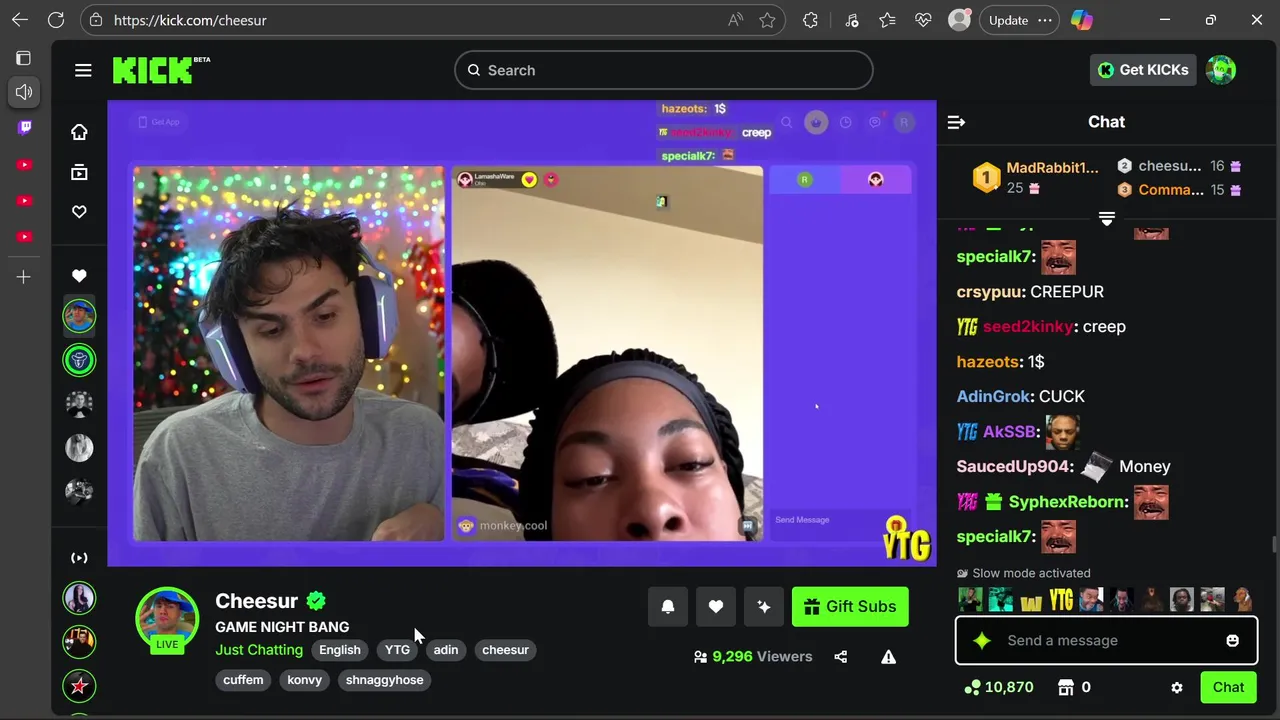Open Edge tab actions menu icon
The height and width of the screenshot is (720, 1280).
point(24,58)
